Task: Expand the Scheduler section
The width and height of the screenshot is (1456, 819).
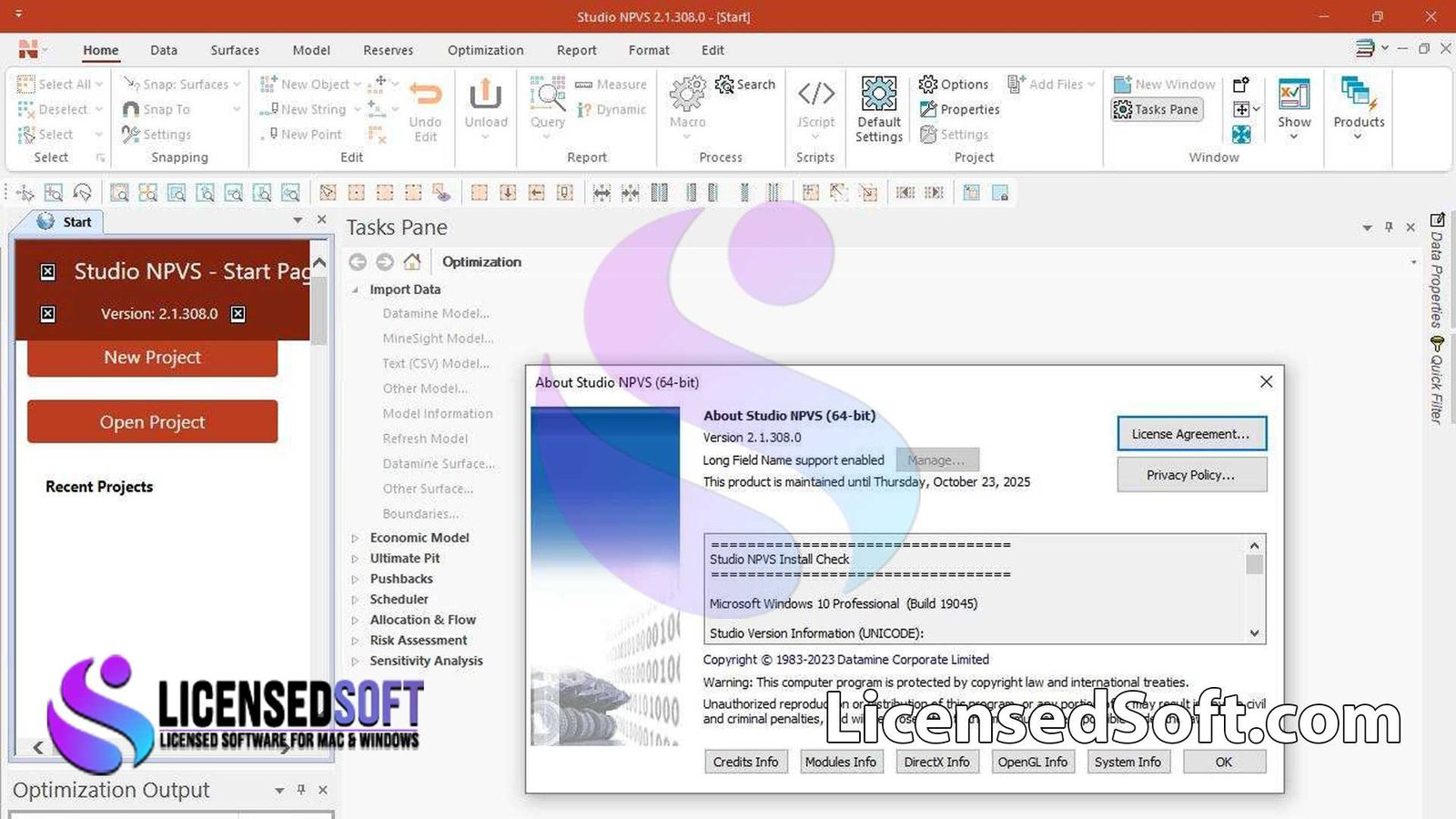Action: coord(355,600)
